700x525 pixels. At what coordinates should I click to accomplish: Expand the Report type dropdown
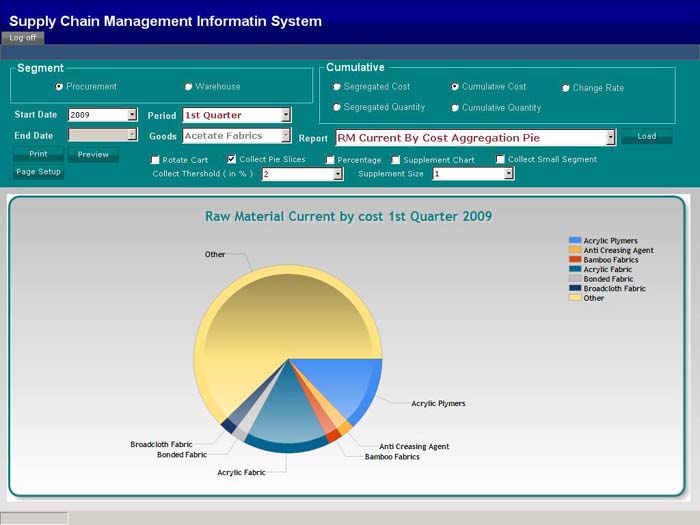pyautogui.click(x=611, y=138)
